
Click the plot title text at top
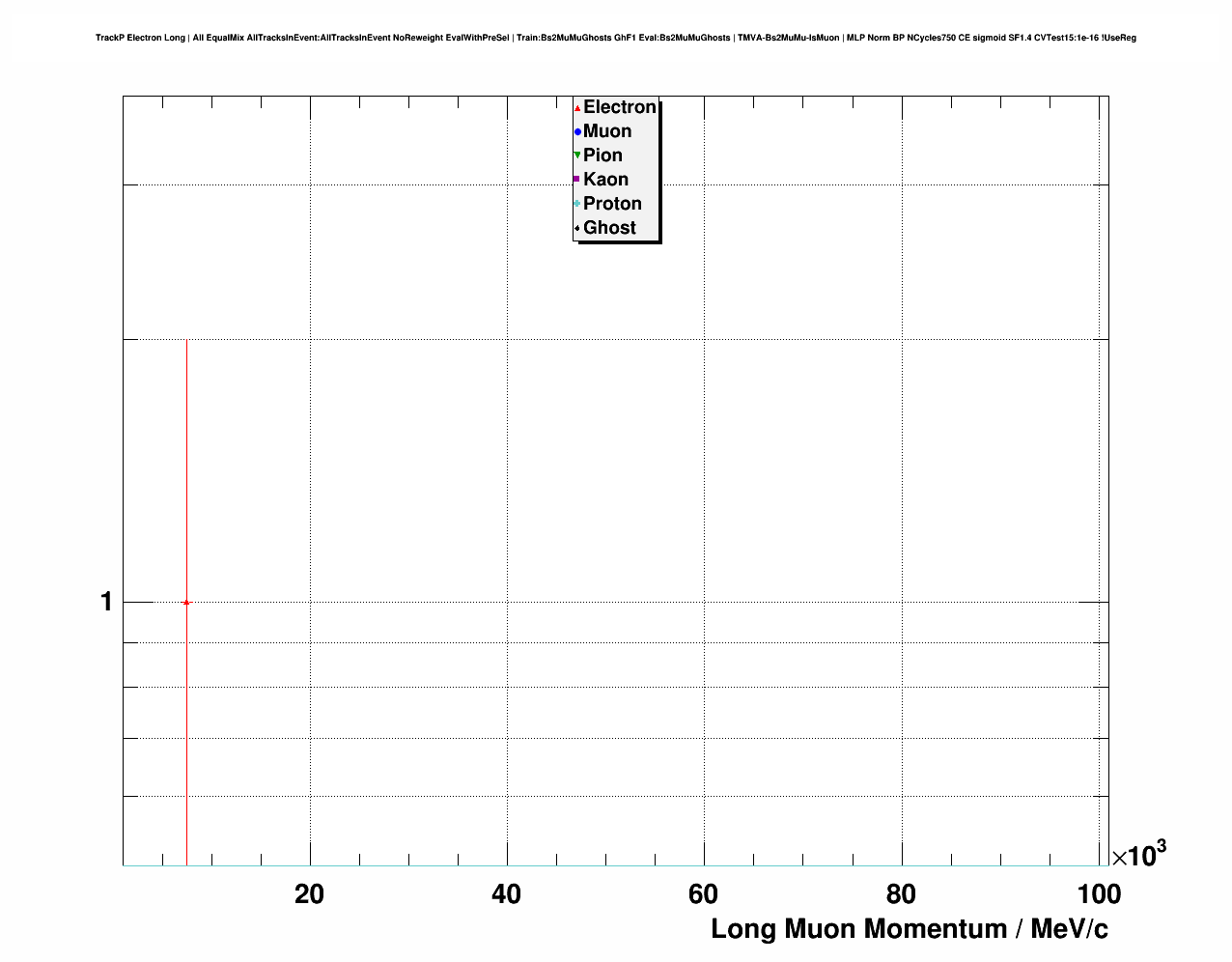(616, 38)
